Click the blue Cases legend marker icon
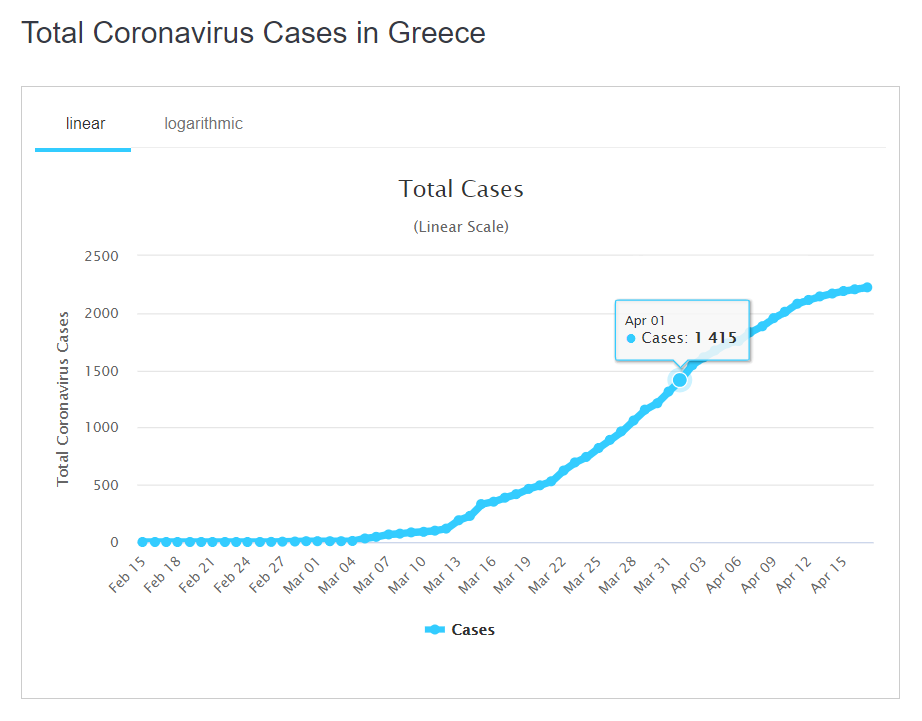The image size is (922, 721). (x=435, y=630)
